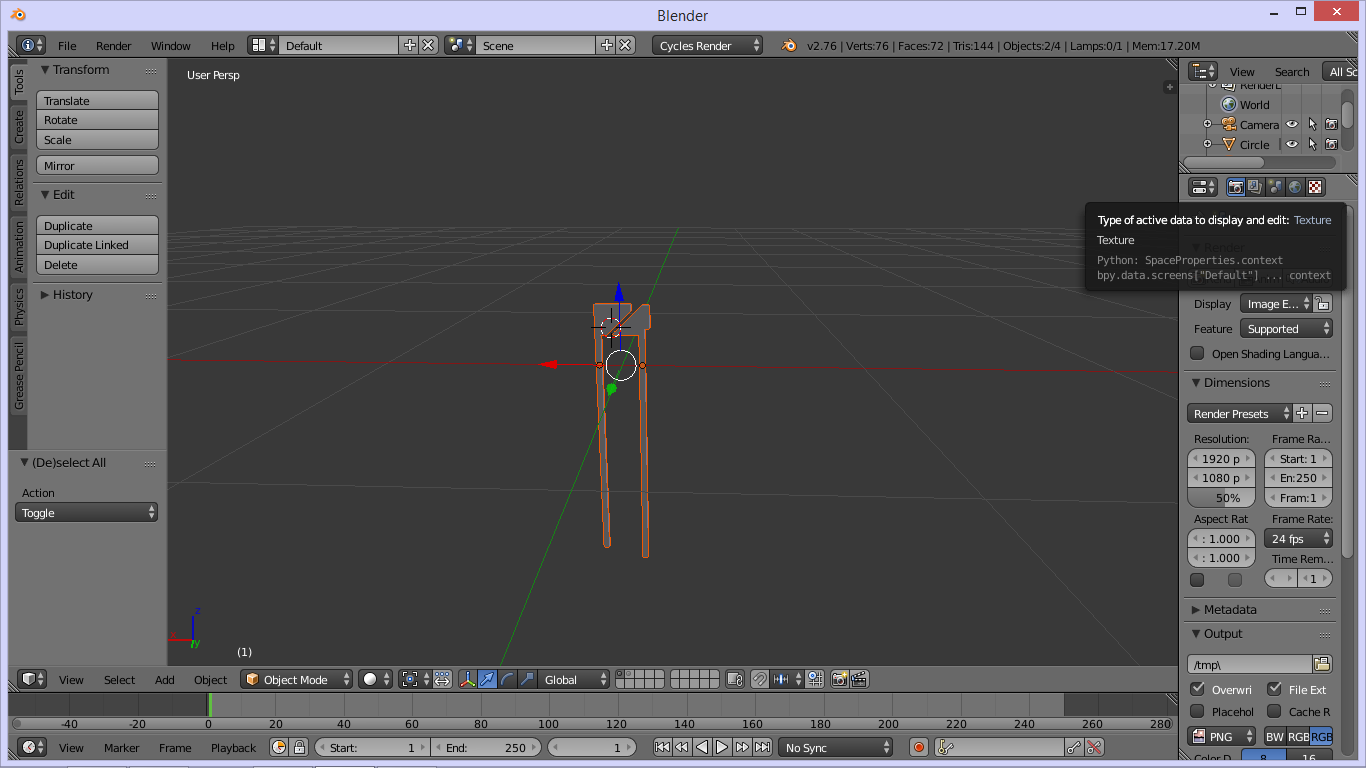The height and width of the screenshot is (768, 1366).
Task: Click the Translate button
Action: (x=98, y=100)
